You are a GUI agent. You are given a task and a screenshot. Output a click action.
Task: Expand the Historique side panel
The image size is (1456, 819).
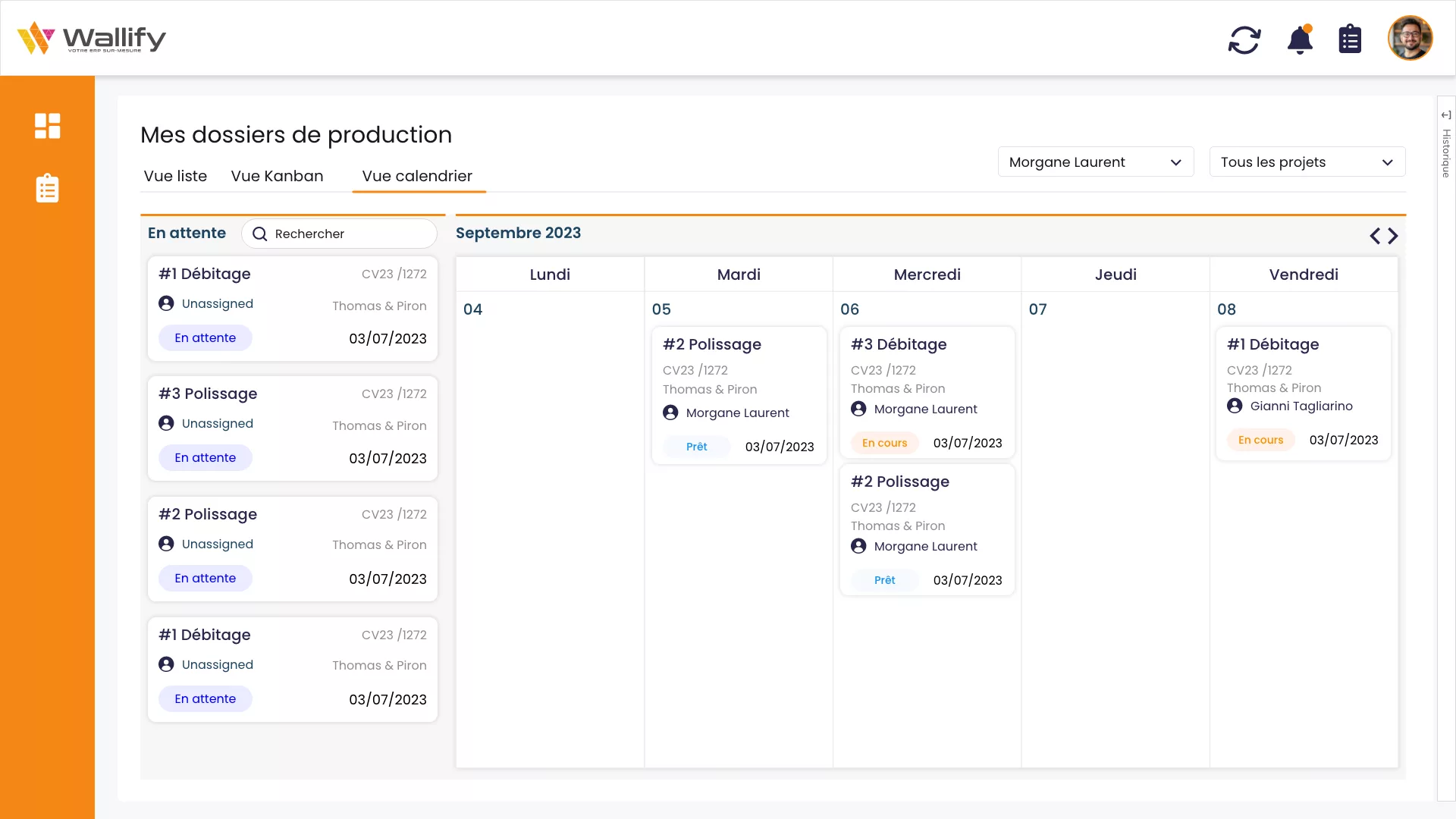(1446, 115)
